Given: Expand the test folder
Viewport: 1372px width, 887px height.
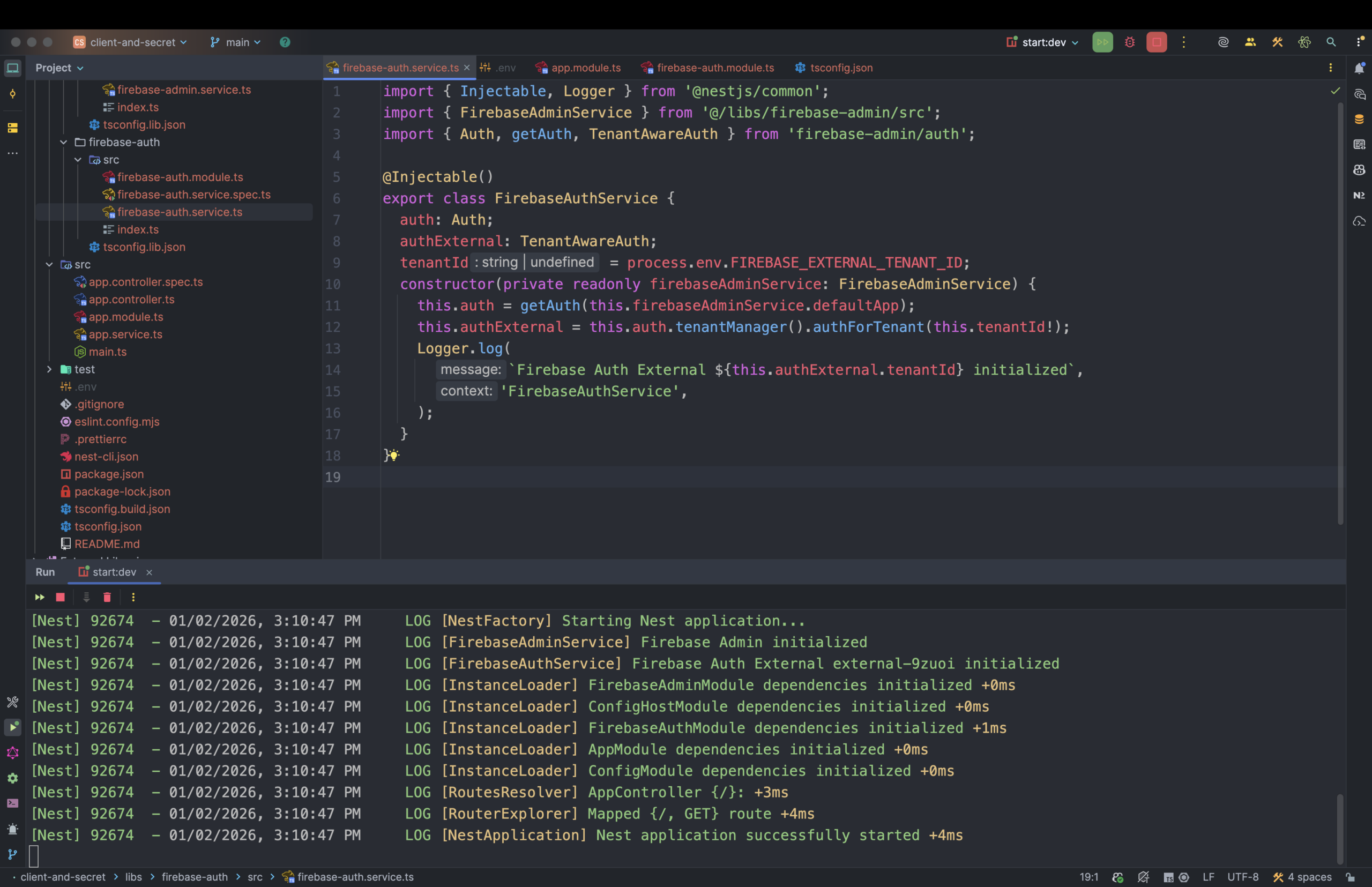Looking at the screenshot, I should [x=49, y=369].
